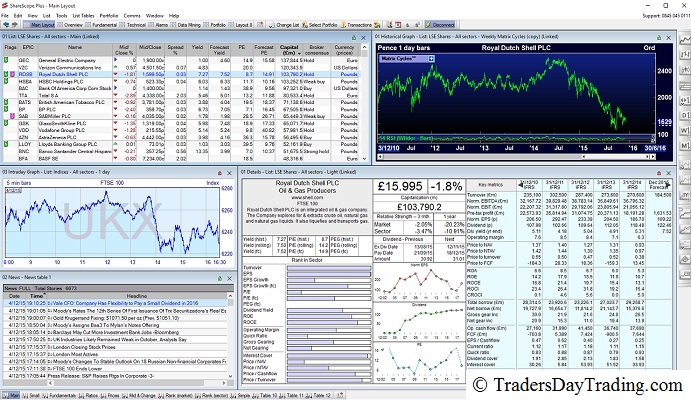Toggle red lock on Details panel

(659, 173)
